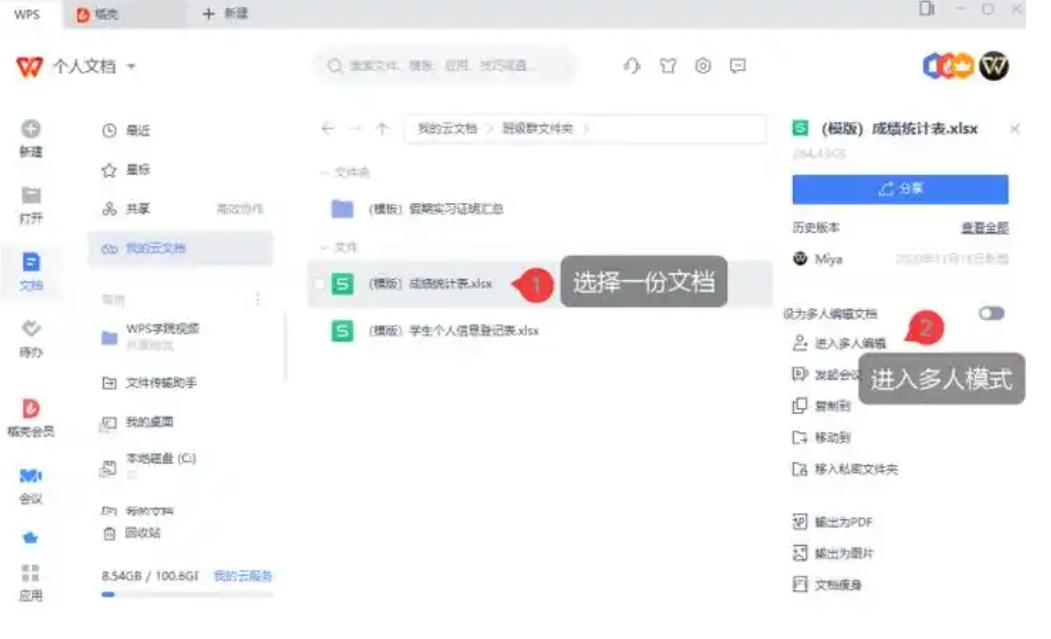Click the membership badge icons beside avatar
1051x639 pixels.
coord(948,66)
